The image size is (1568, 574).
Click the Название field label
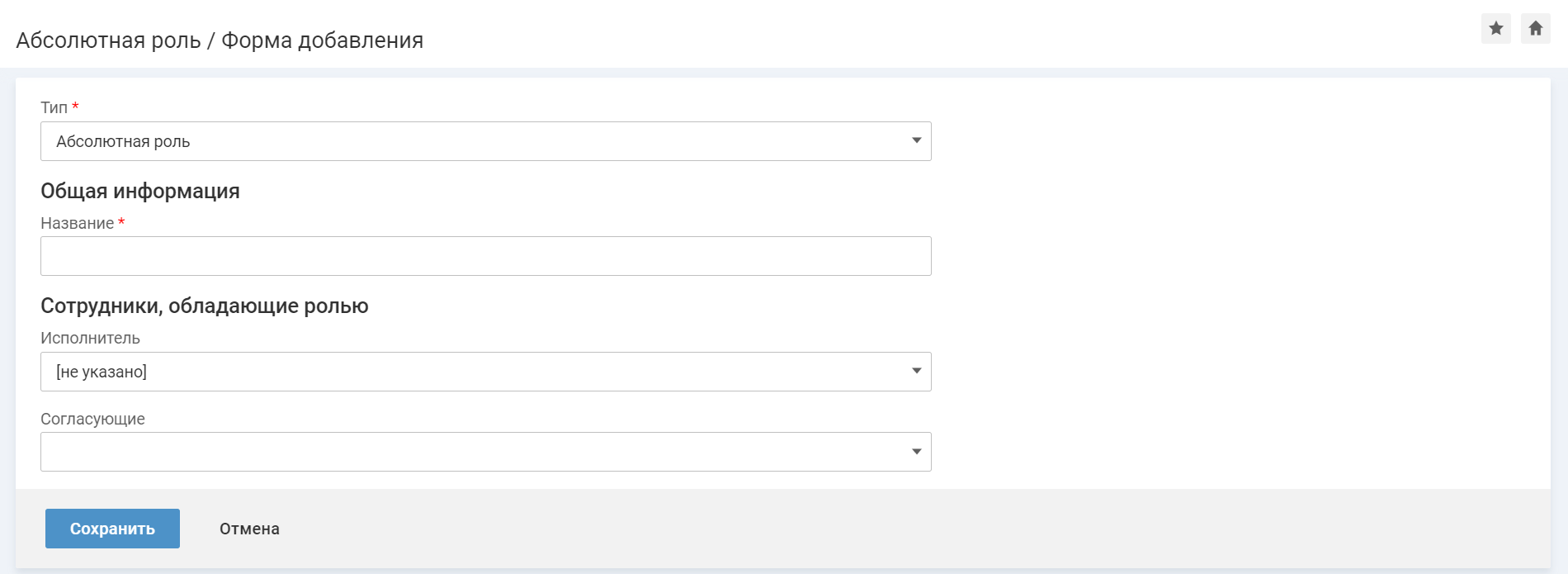point(77,223)
